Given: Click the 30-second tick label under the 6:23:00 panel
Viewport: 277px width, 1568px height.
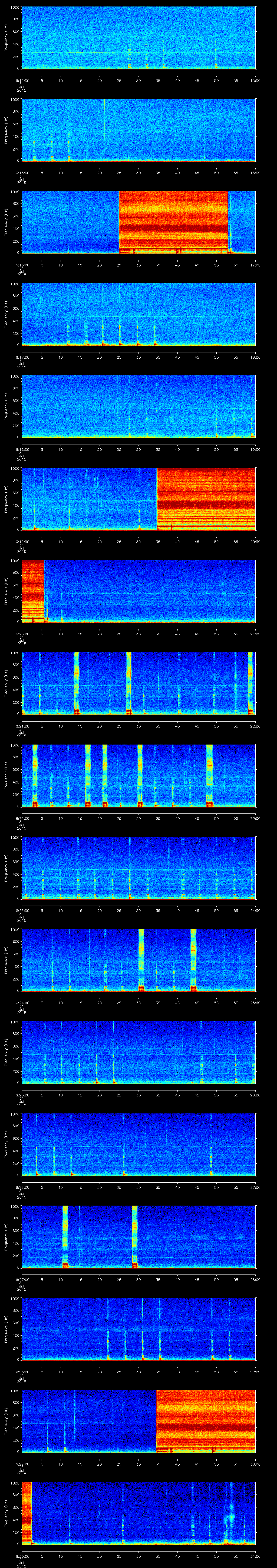Looking at the screenshot, I should (x=139, y=910).
